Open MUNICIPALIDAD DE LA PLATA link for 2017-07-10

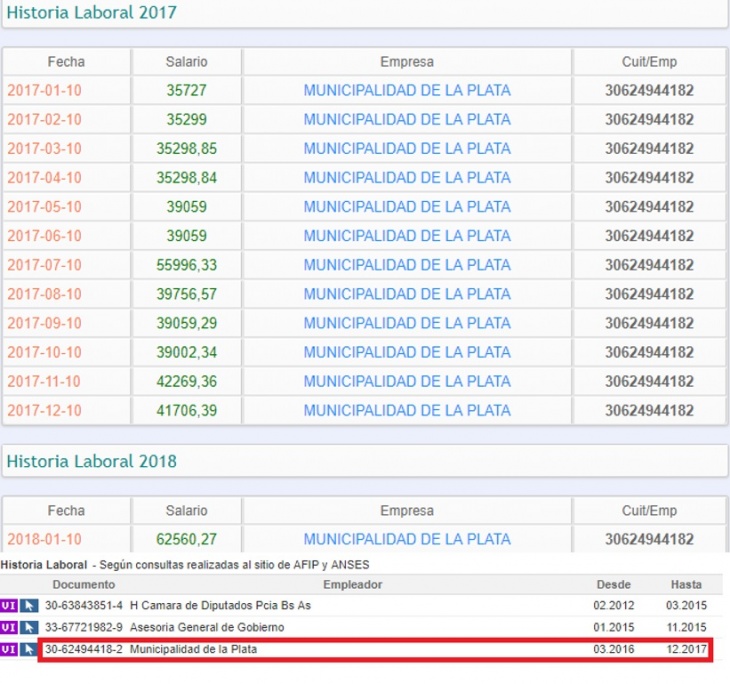coord(407,265)
